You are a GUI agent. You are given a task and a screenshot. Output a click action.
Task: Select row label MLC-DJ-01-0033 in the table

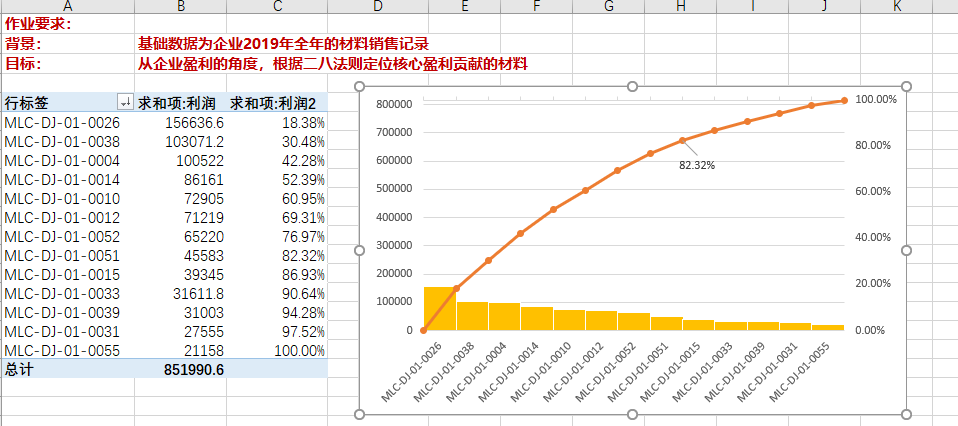pos(62,294)
